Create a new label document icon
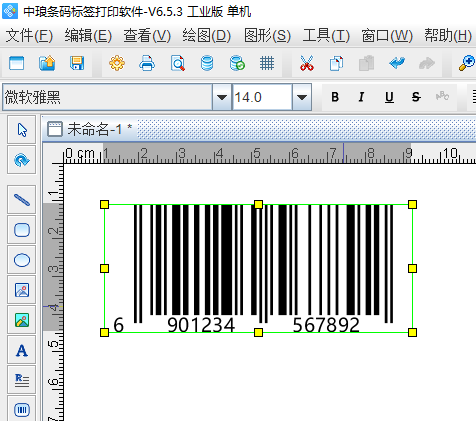This screenshot has width=476, height=421. 16,63
